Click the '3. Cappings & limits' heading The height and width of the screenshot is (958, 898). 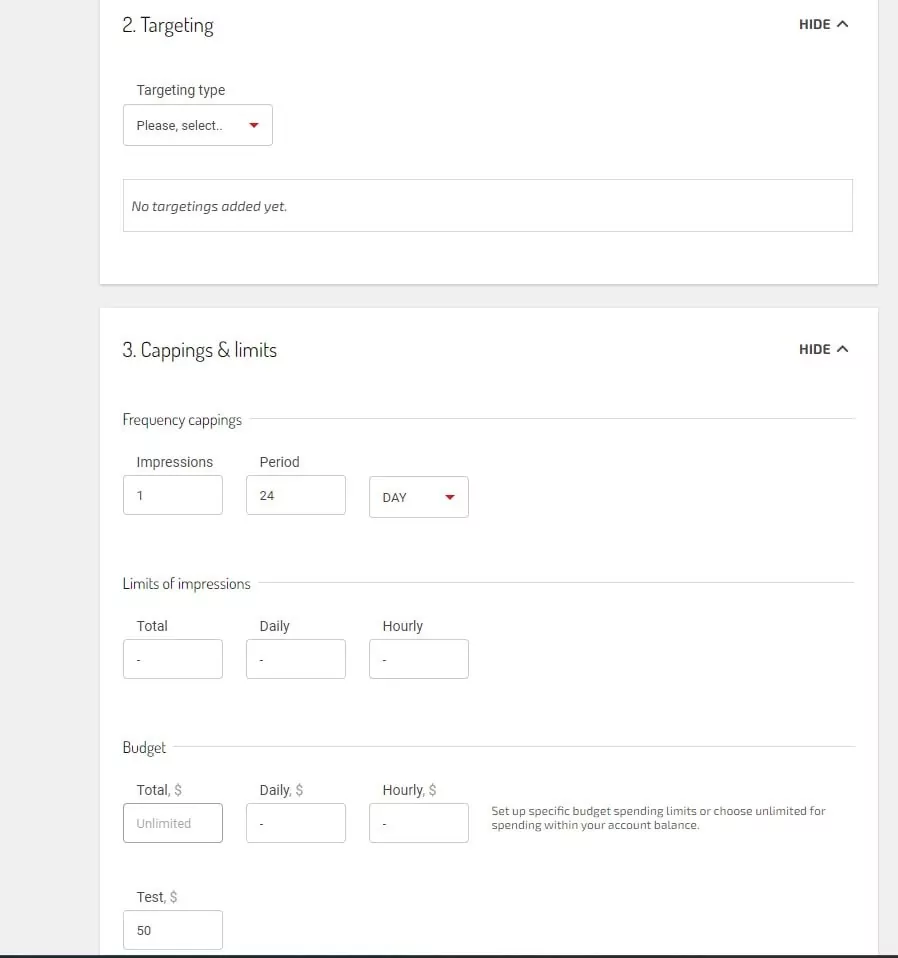tap(200, 350)
